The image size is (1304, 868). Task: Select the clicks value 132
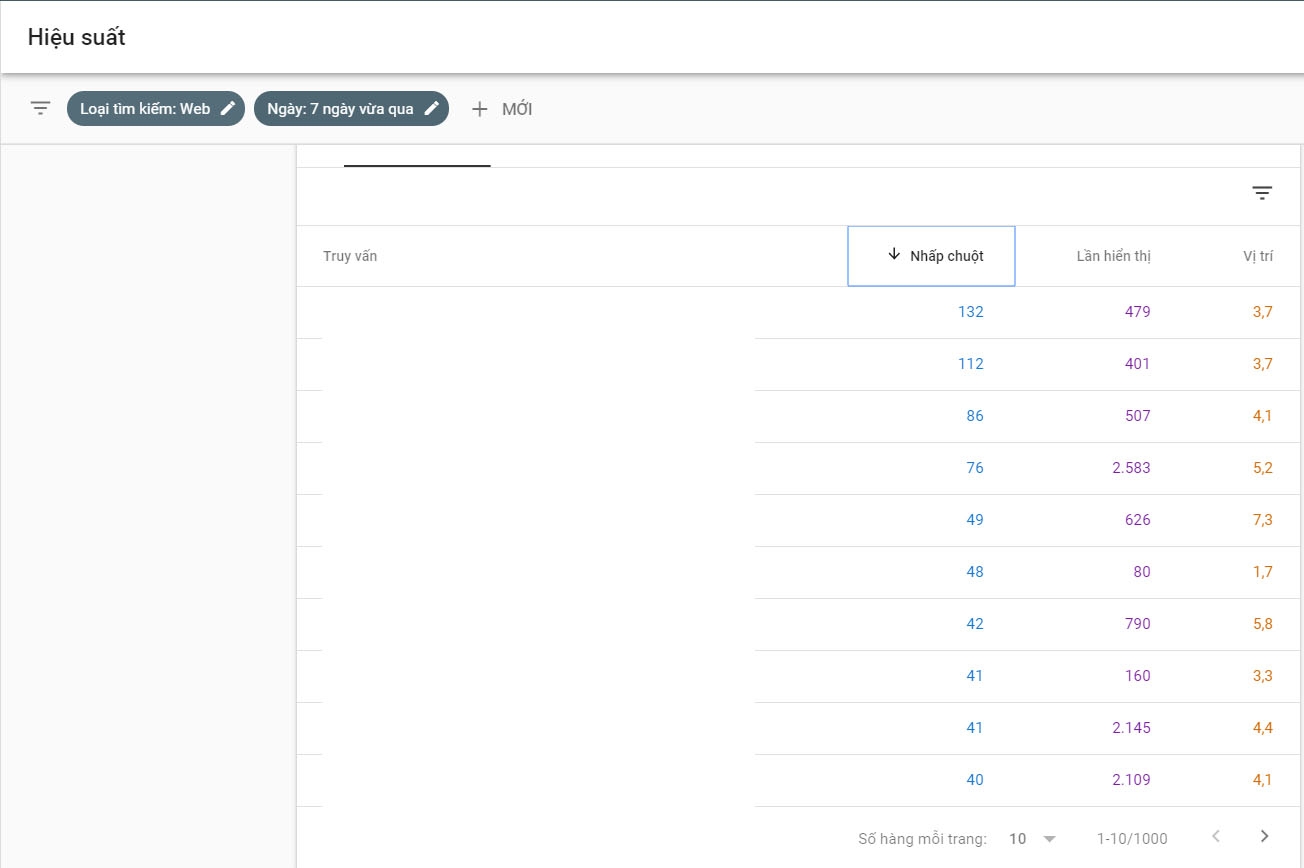tap(970, 312)
